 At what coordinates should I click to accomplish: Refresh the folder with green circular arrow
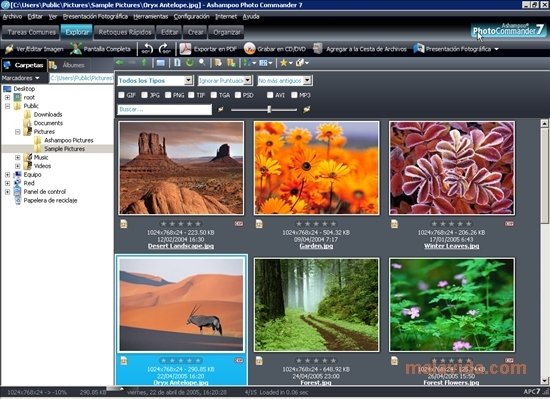point(189,63)
